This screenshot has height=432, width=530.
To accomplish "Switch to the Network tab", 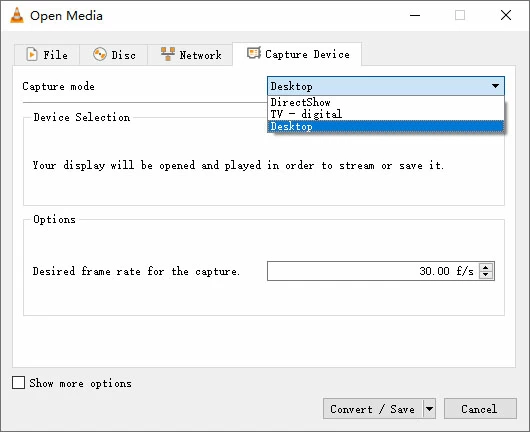I will coord(190,54).
